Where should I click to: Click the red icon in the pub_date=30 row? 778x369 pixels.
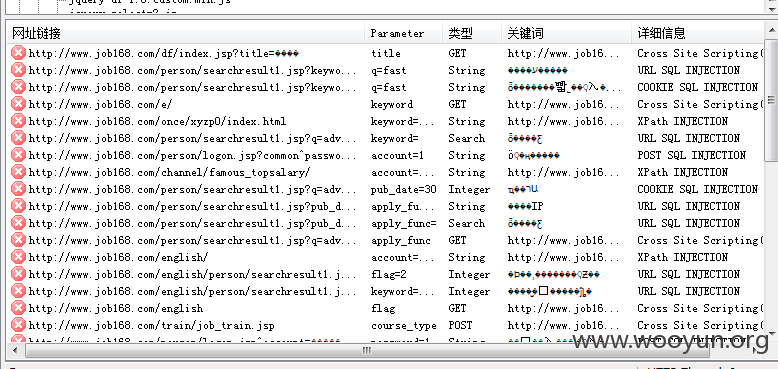click(18, 189)
